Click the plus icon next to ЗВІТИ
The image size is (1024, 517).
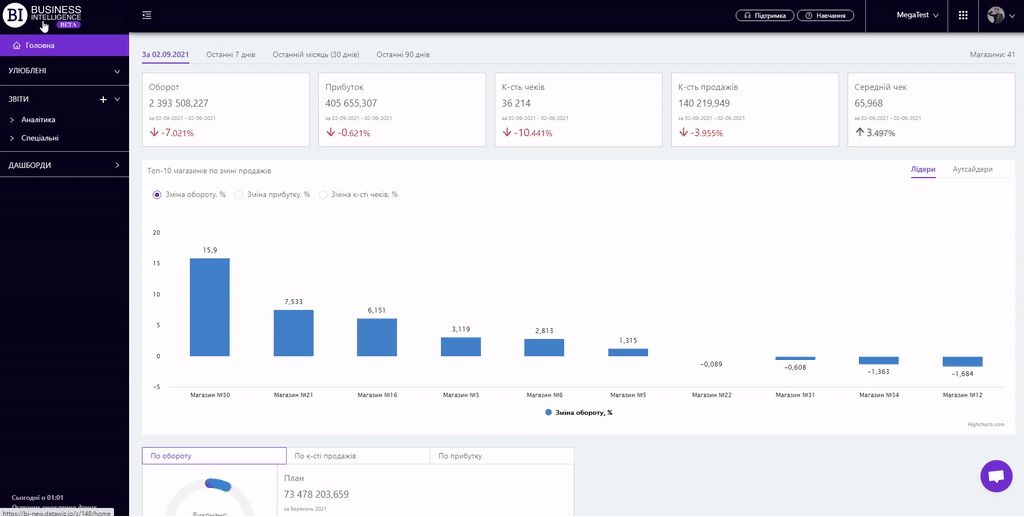click(x=103, y=100)
